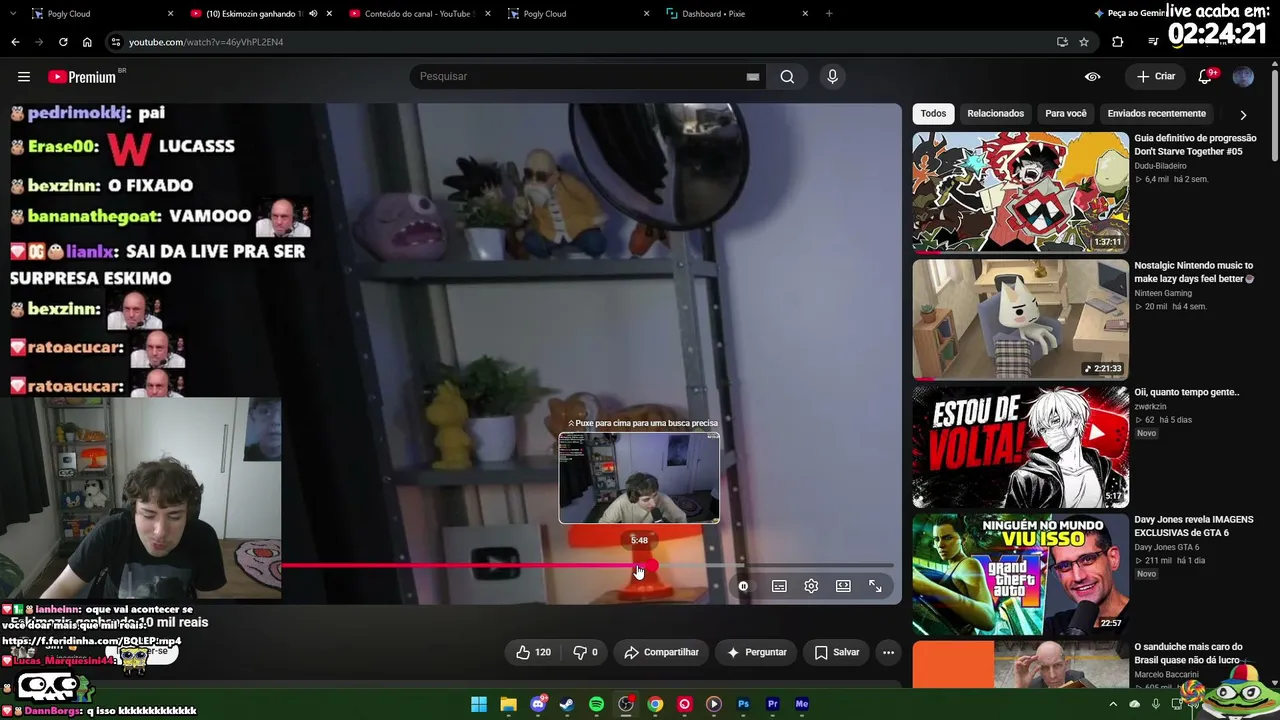This screenshot has width=1280, height=720.
Task: Switch video to theater mode
Action: point(843,586)
